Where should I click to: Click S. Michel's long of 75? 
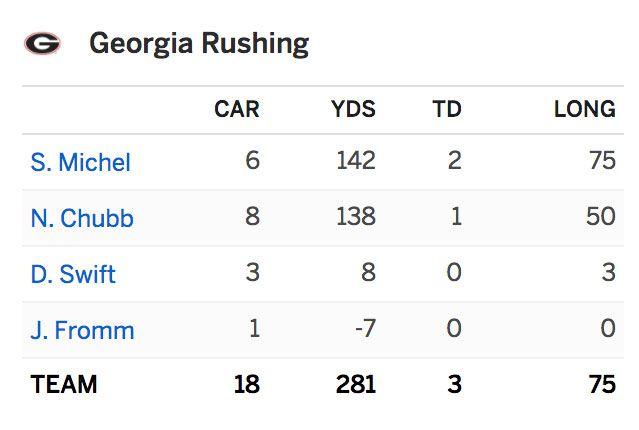602,161
